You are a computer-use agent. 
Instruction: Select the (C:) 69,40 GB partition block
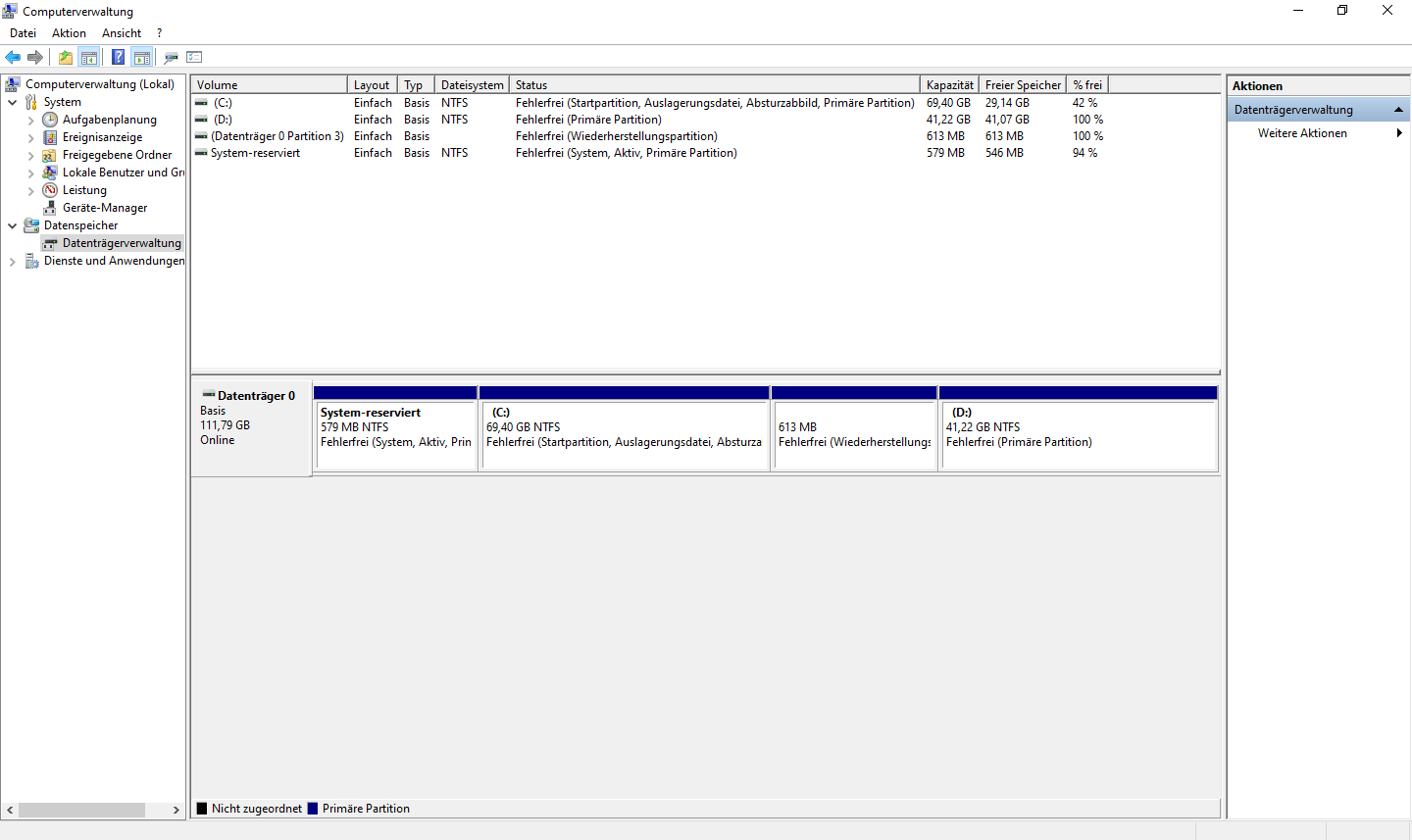click(625, 428)
